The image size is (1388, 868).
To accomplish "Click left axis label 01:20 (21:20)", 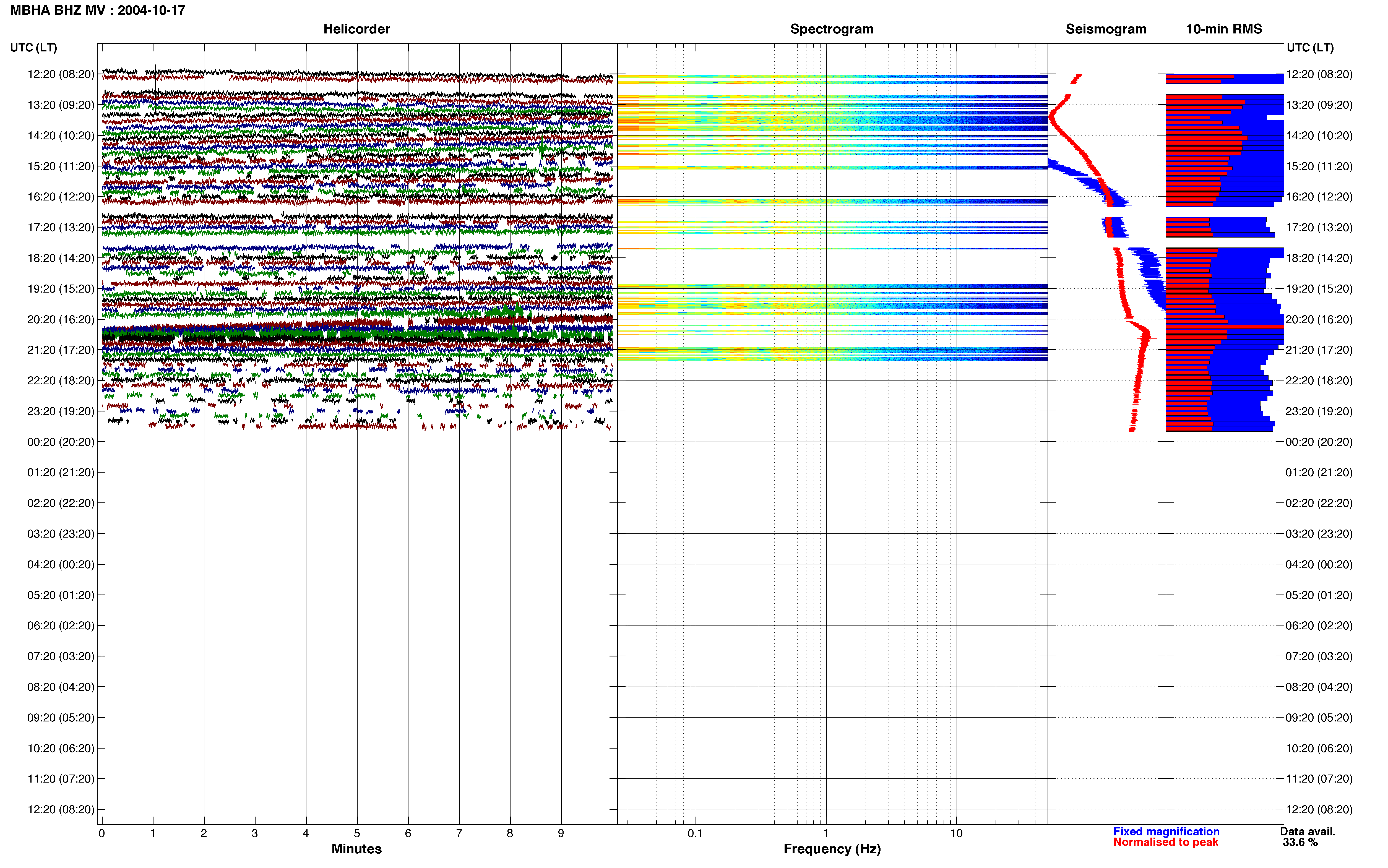I will (61, 473).
